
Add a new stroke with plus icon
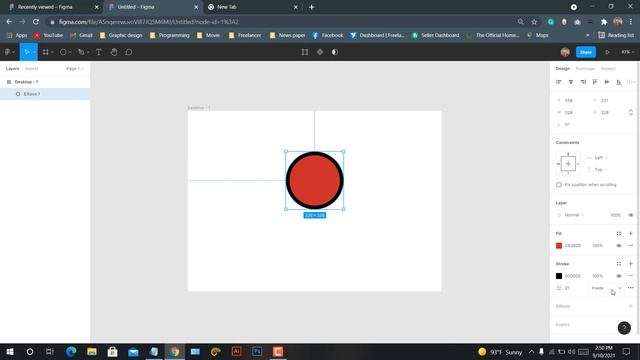631,264
